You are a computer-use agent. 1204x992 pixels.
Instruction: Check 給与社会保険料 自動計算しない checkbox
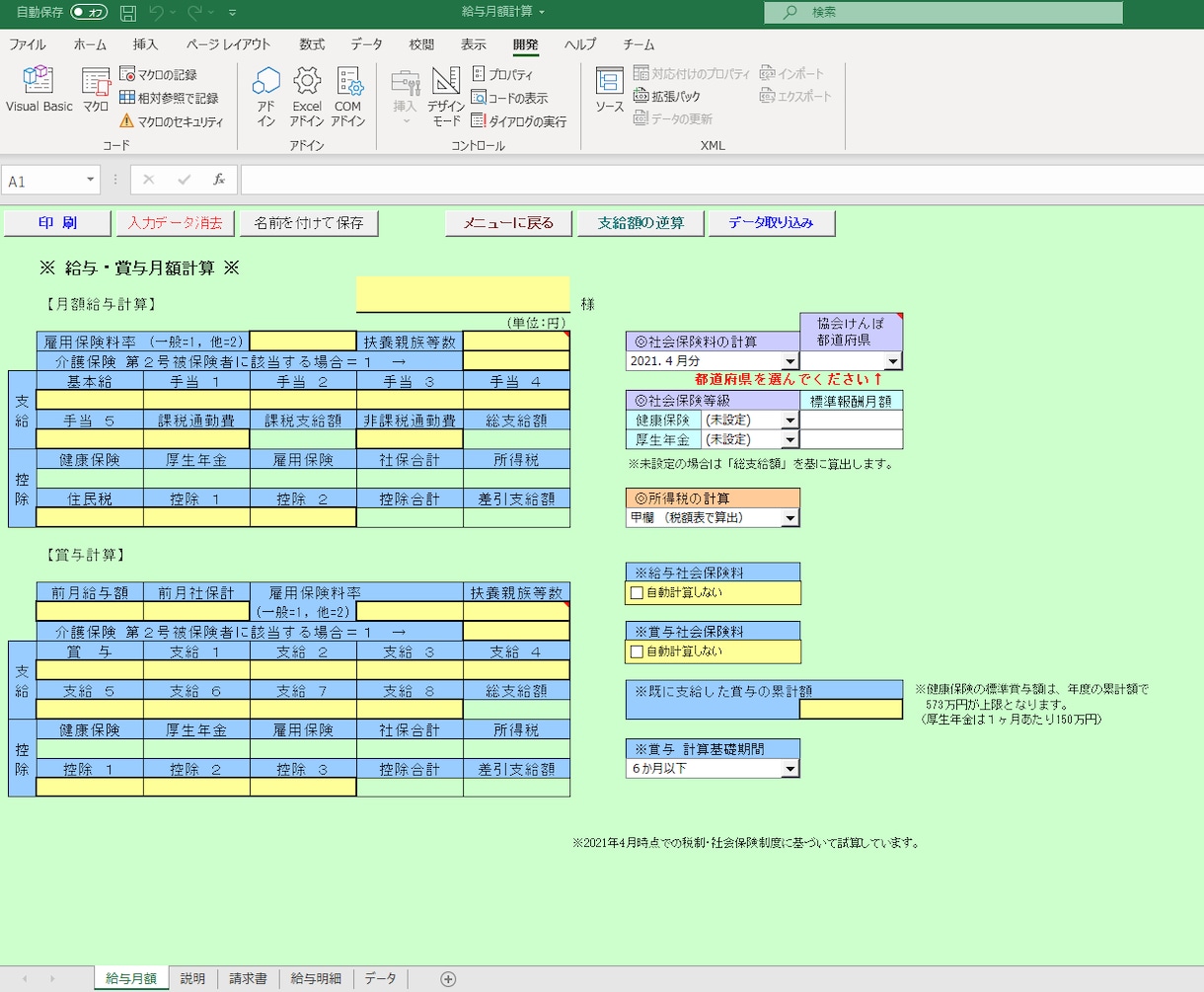[637, 593]
